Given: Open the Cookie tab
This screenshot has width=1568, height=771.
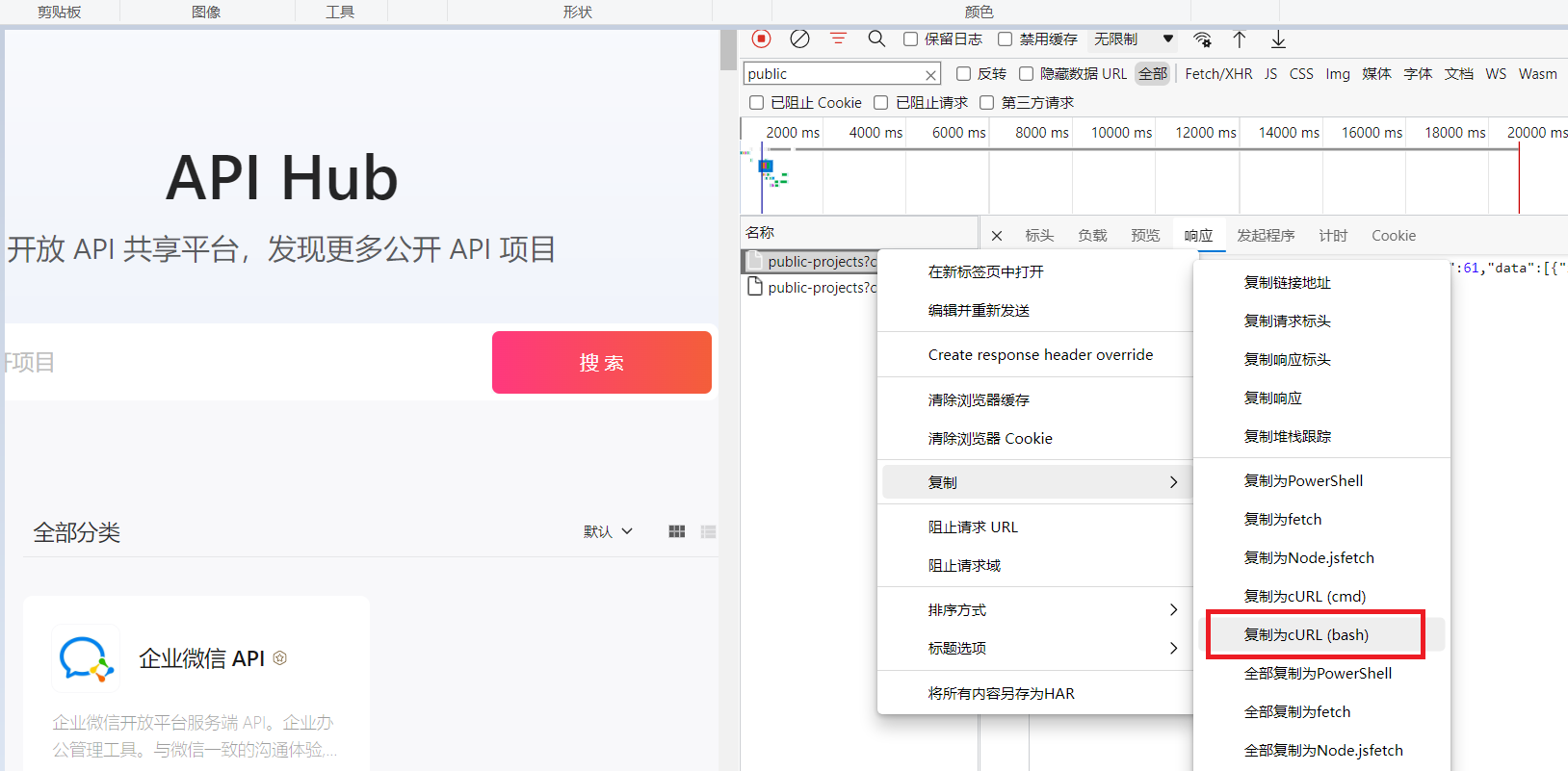Looking at the screenshot, I should click(x=1394, y=236).
